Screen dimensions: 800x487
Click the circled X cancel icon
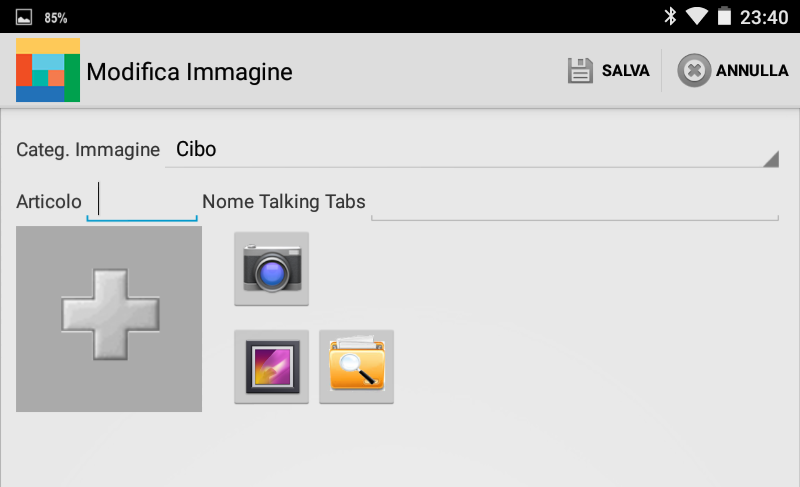click(x=694, y=71)
